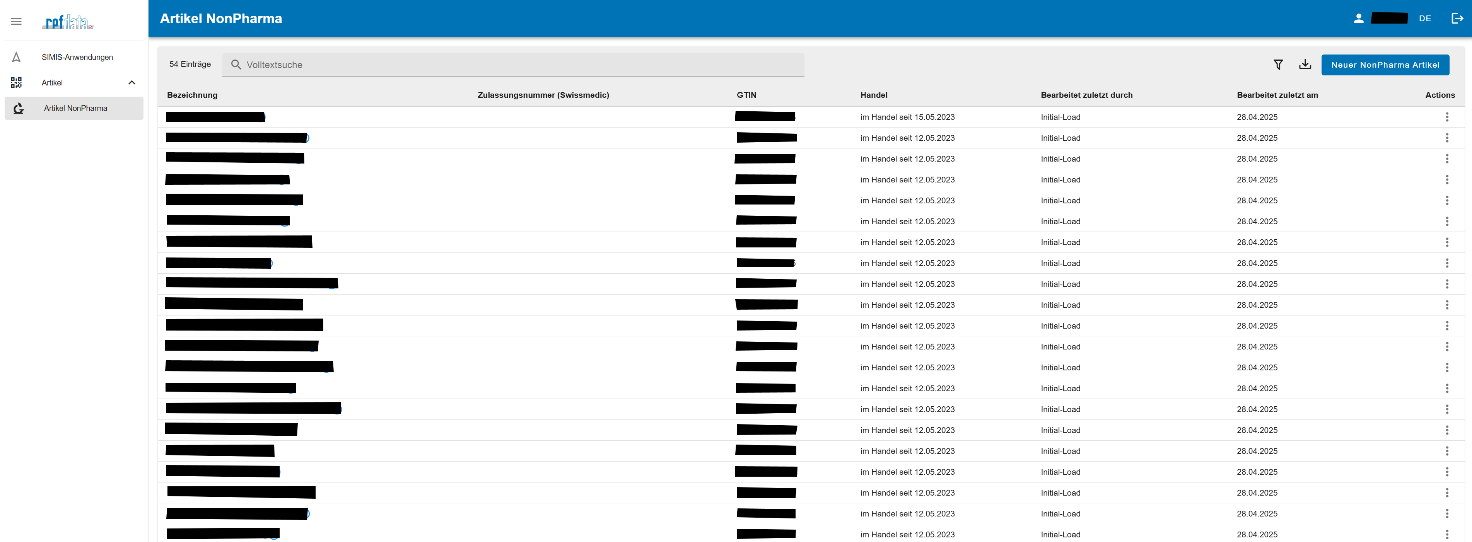Click the download export icon

coord(1304,64)
